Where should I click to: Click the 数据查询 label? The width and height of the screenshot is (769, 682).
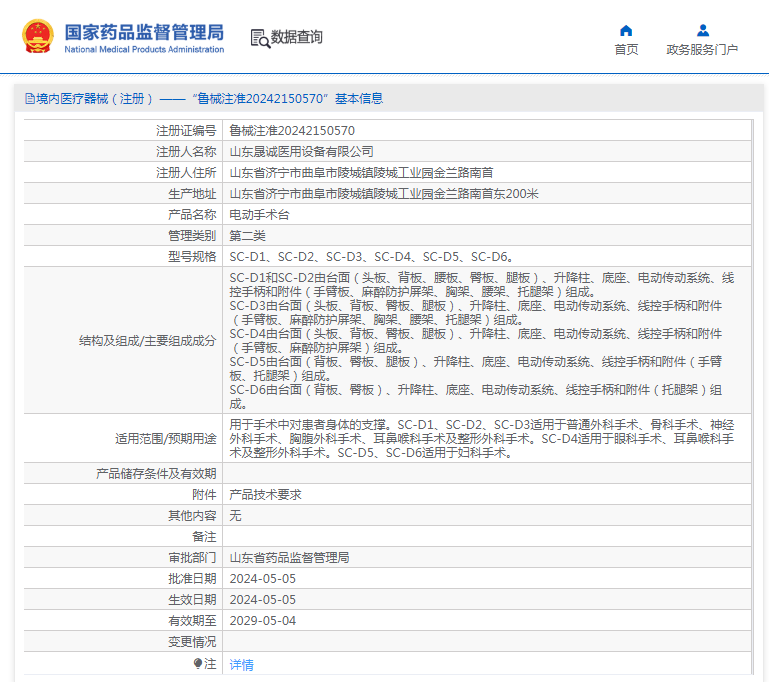[297, 37]
